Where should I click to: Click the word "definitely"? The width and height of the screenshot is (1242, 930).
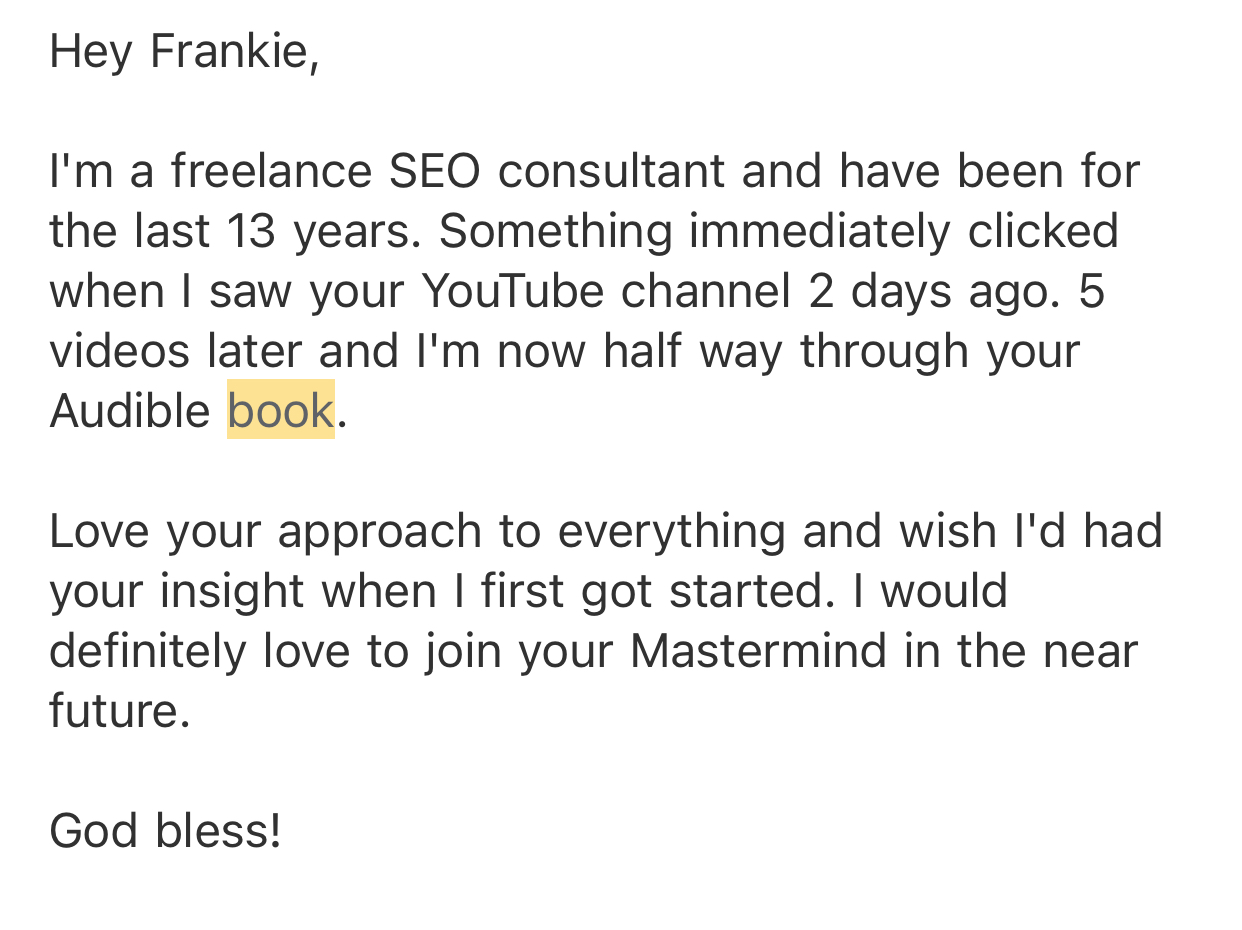[x=148, y=651]
